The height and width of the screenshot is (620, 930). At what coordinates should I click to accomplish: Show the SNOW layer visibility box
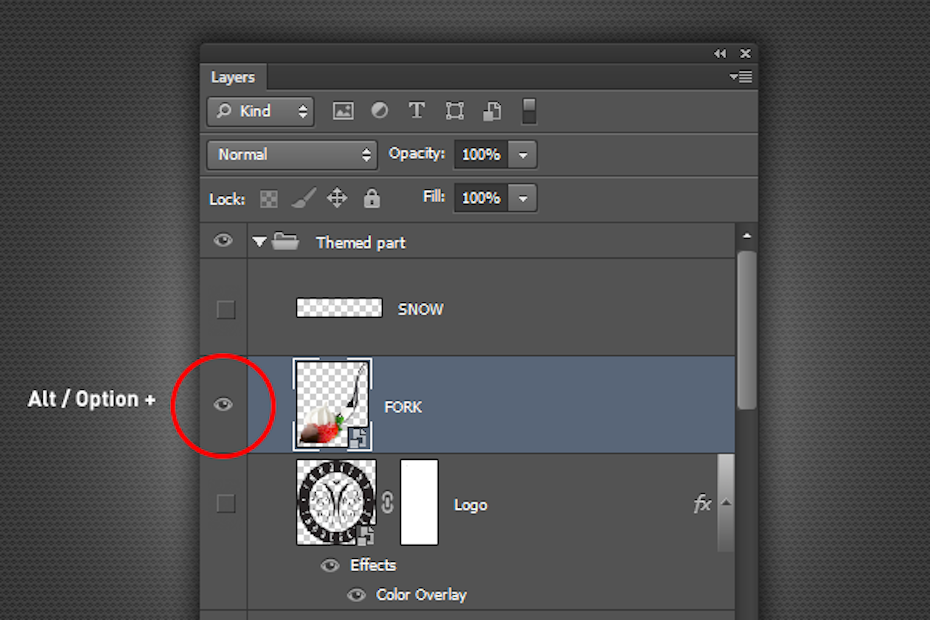coord(226,310)
